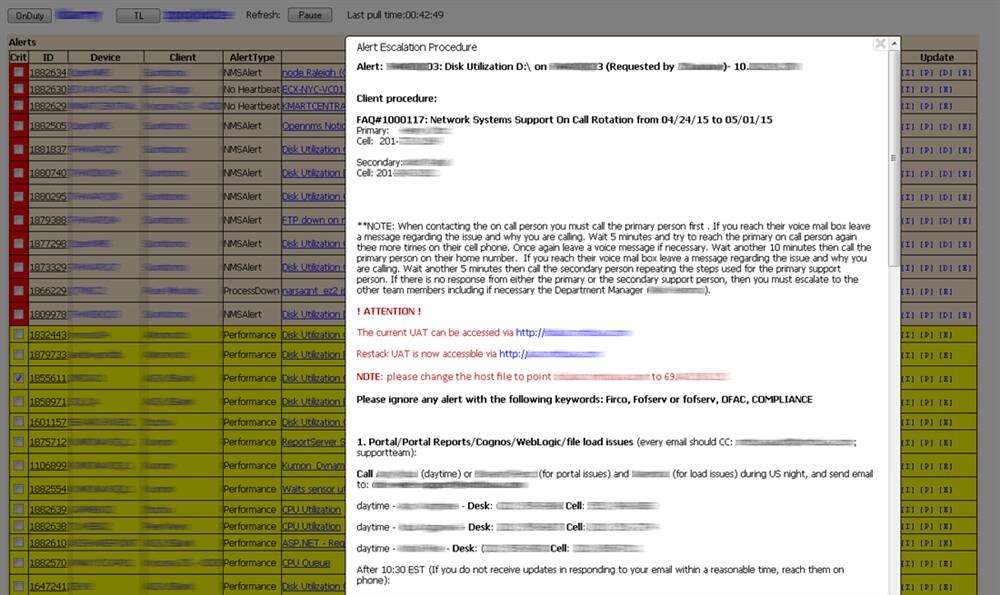Close the Alert Escalation Procedure dialog
Viewport: 1000px width, 595px height.
click(880, 43)
